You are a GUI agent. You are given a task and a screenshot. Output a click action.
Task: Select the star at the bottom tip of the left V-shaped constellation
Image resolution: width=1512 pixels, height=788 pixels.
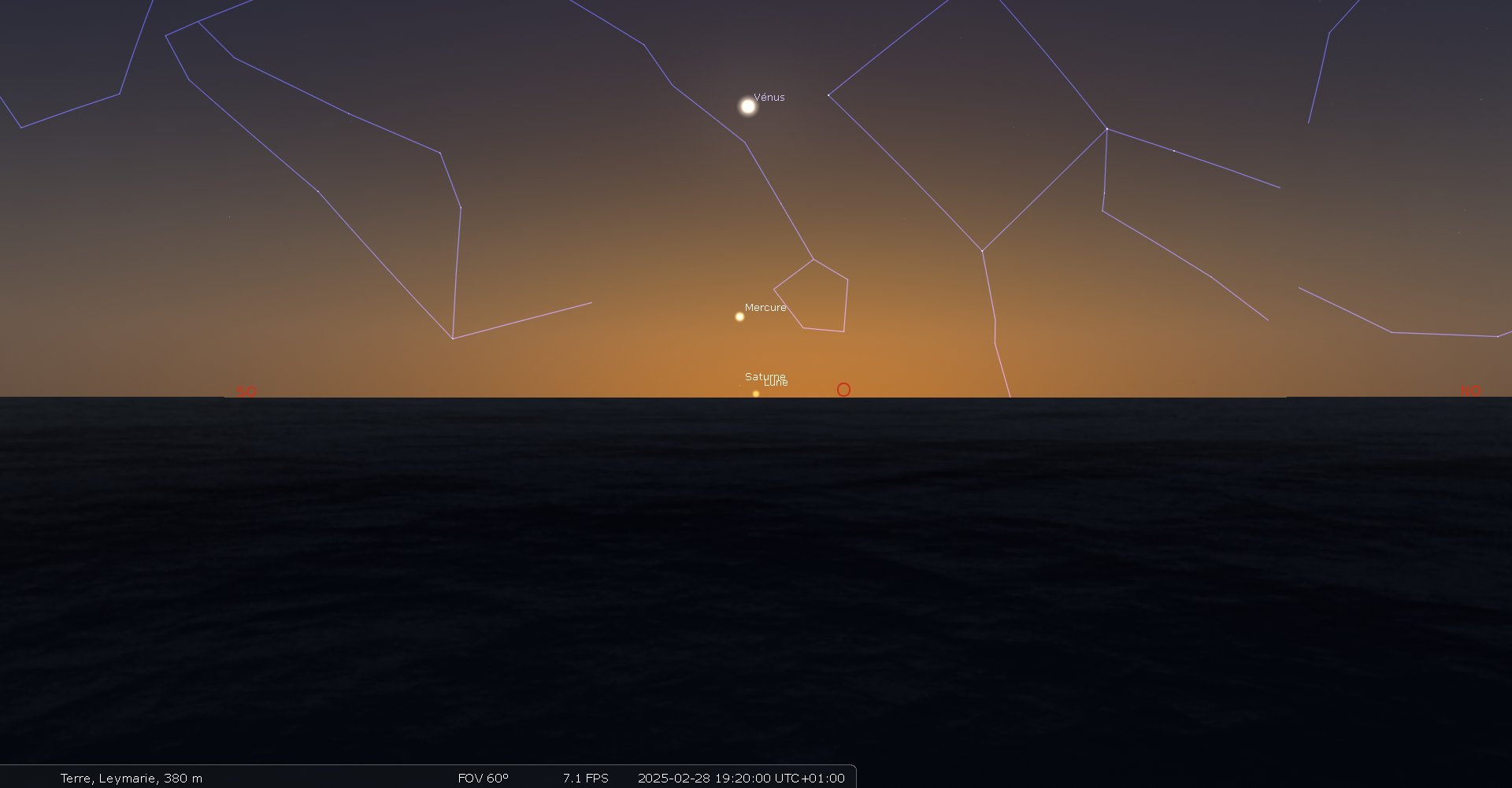(453, 339)
